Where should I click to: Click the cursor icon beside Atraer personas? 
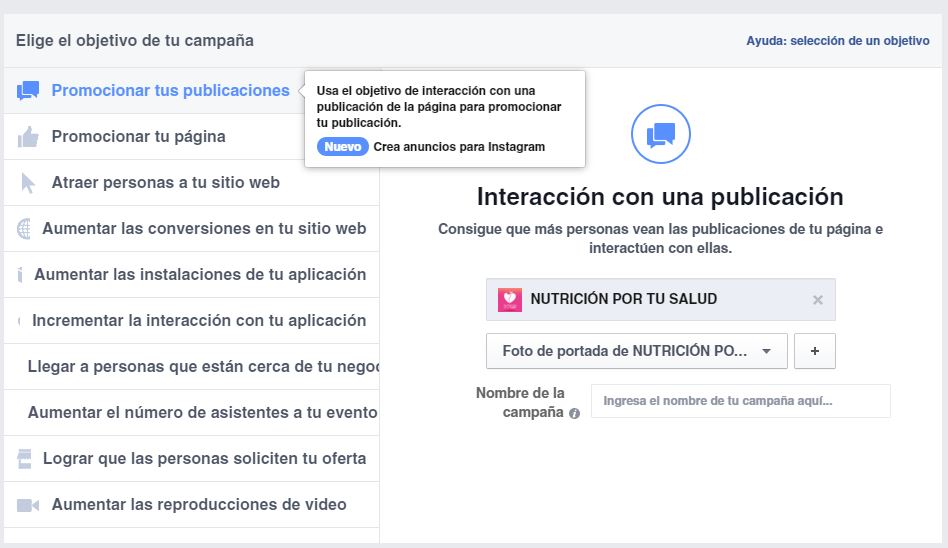coord(28,183)
